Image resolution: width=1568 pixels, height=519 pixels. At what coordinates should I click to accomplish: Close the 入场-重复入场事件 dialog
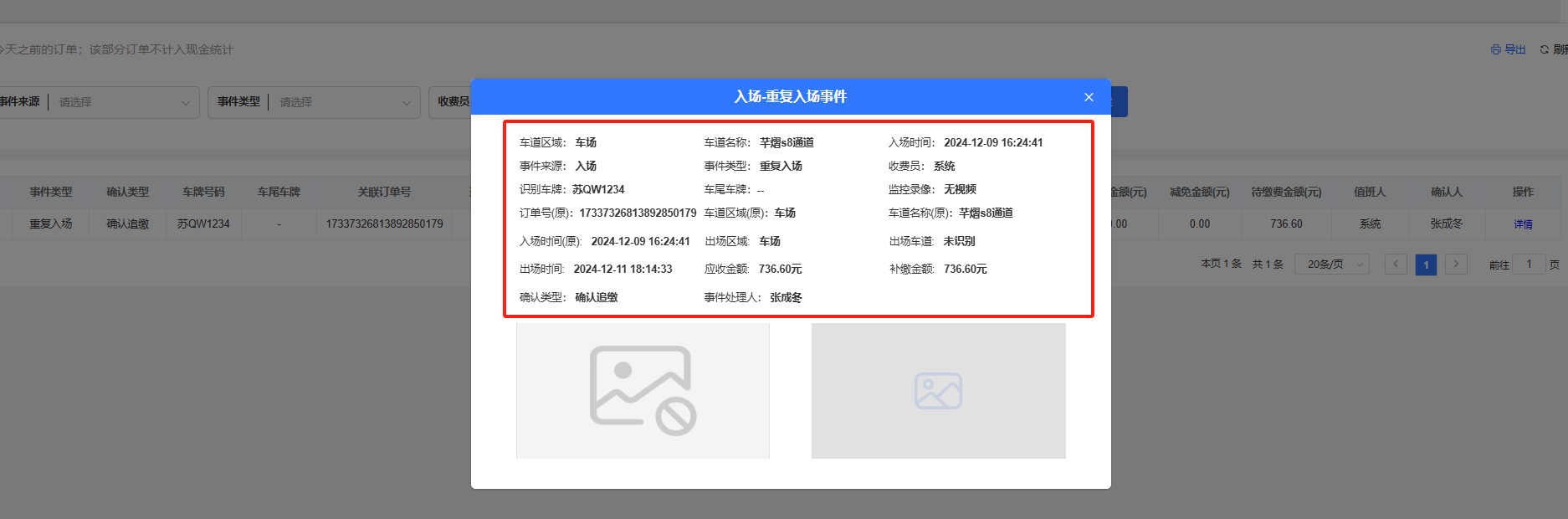coord(1089,97)
